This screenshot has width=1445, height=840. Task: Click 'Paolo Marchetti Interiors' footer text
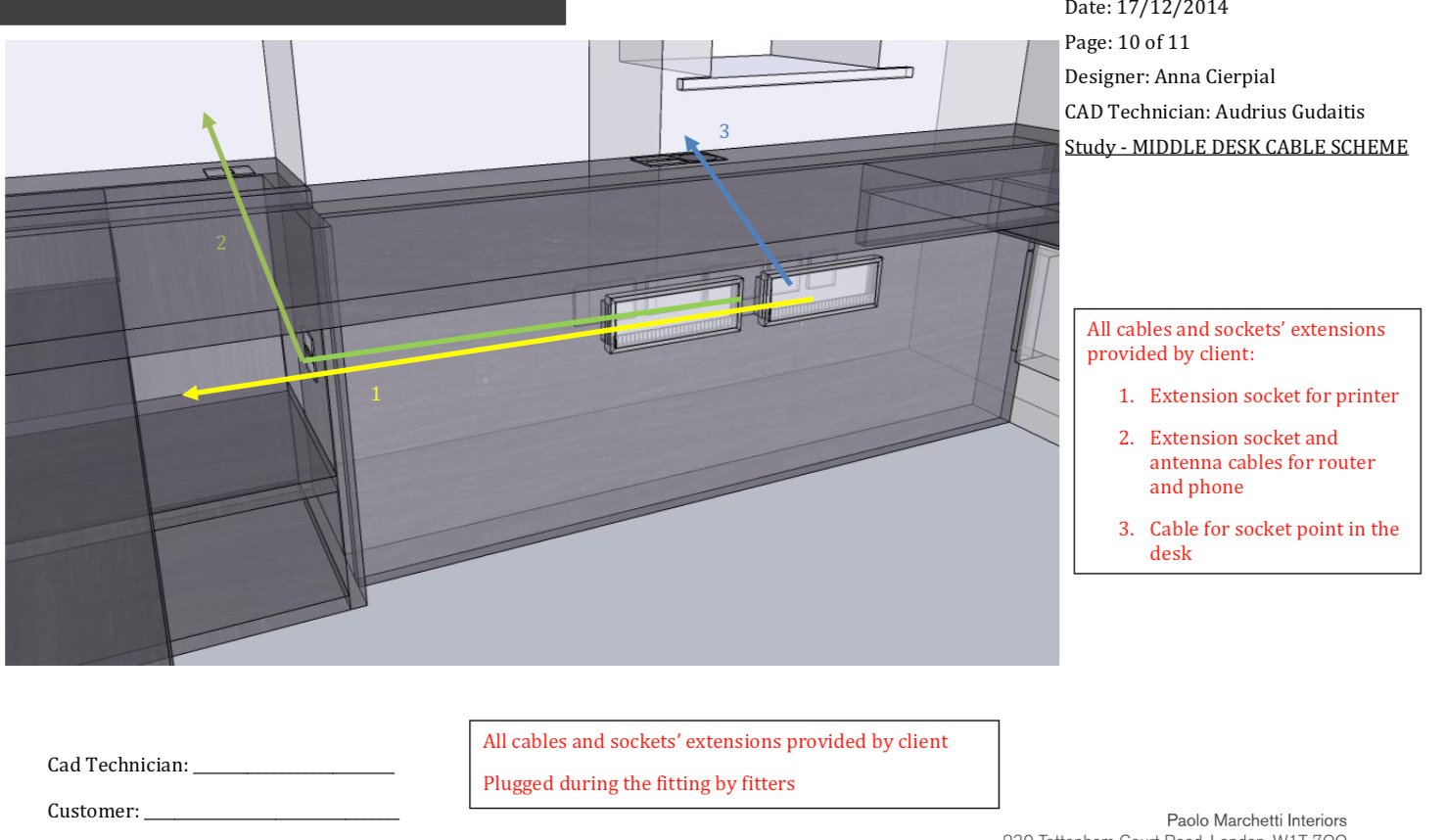(1256, 820)
